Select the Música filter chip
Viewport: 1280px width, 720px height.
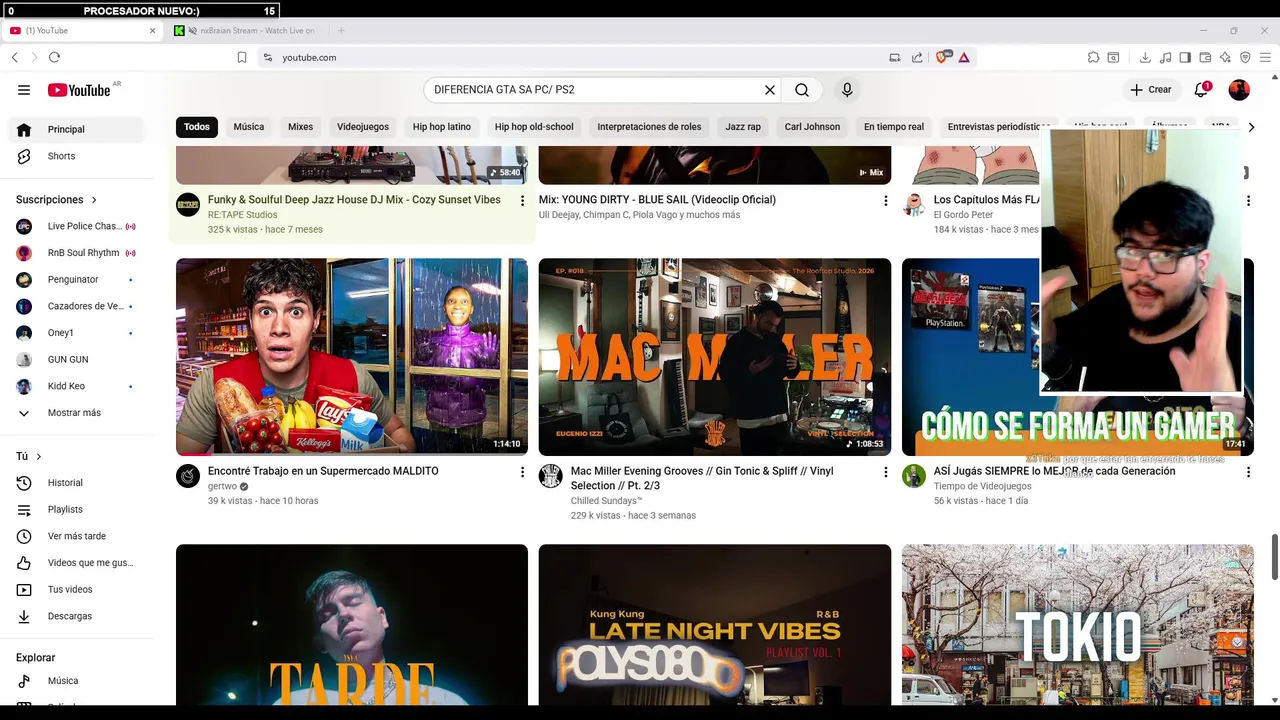(249, 127)
